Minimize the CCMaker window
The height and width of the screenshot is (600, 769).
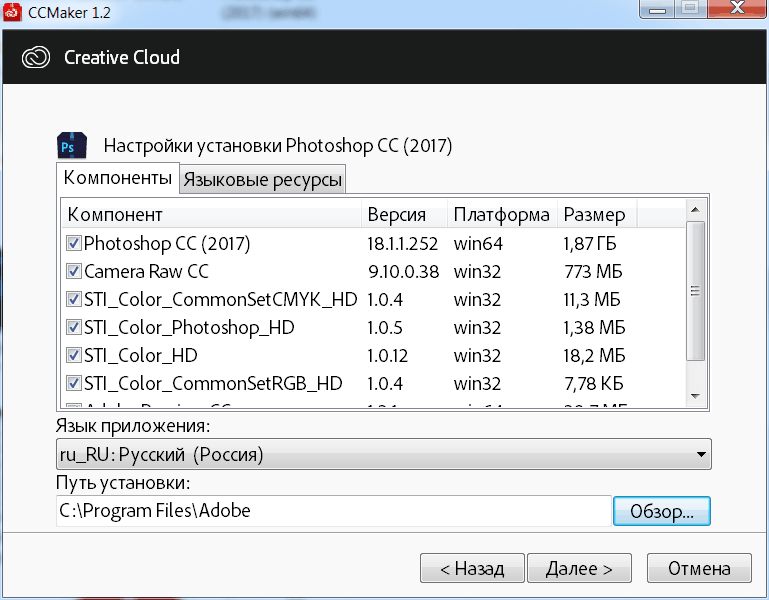coord(657,8)
